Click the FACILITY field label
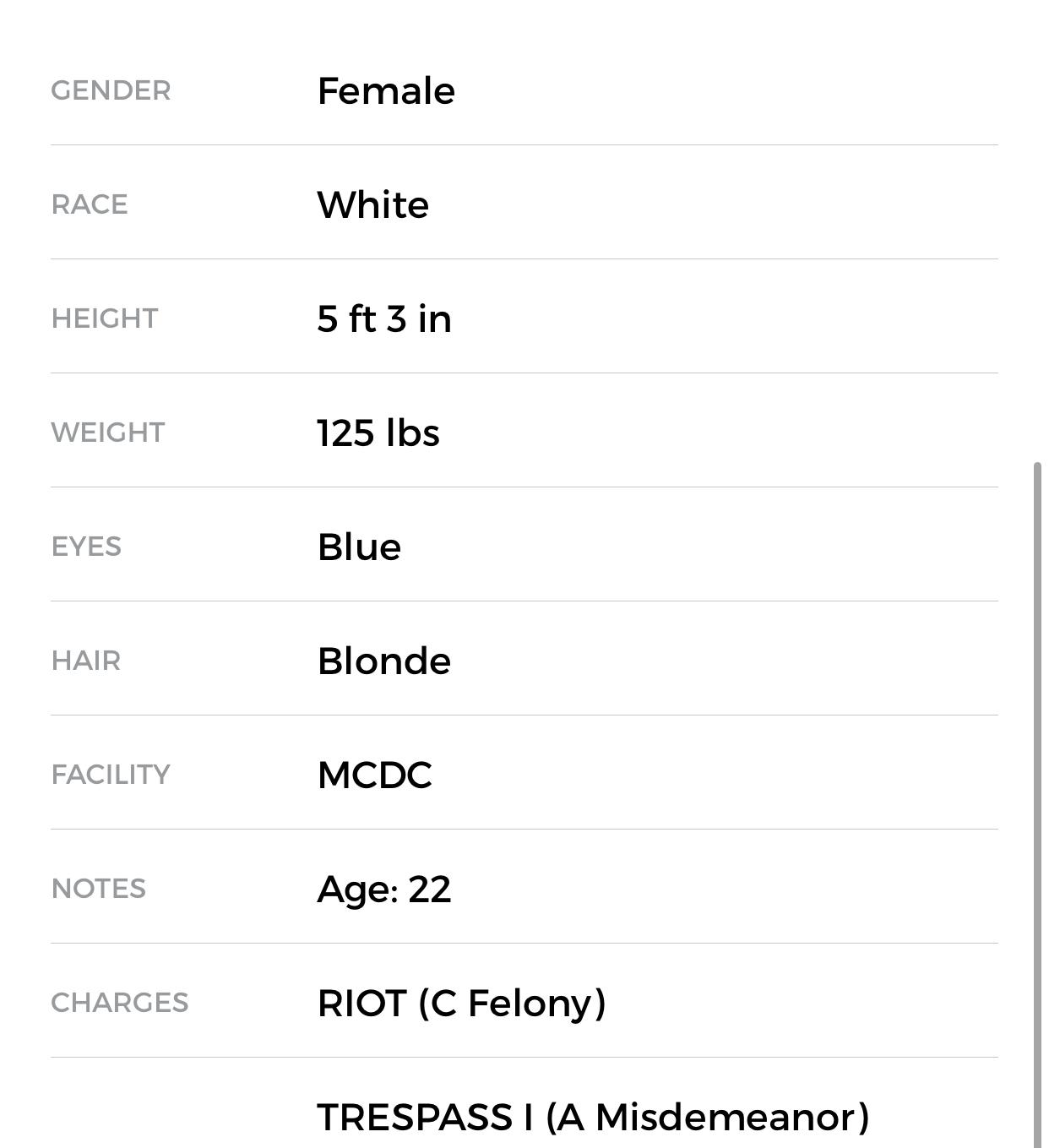 coord(111,775)
